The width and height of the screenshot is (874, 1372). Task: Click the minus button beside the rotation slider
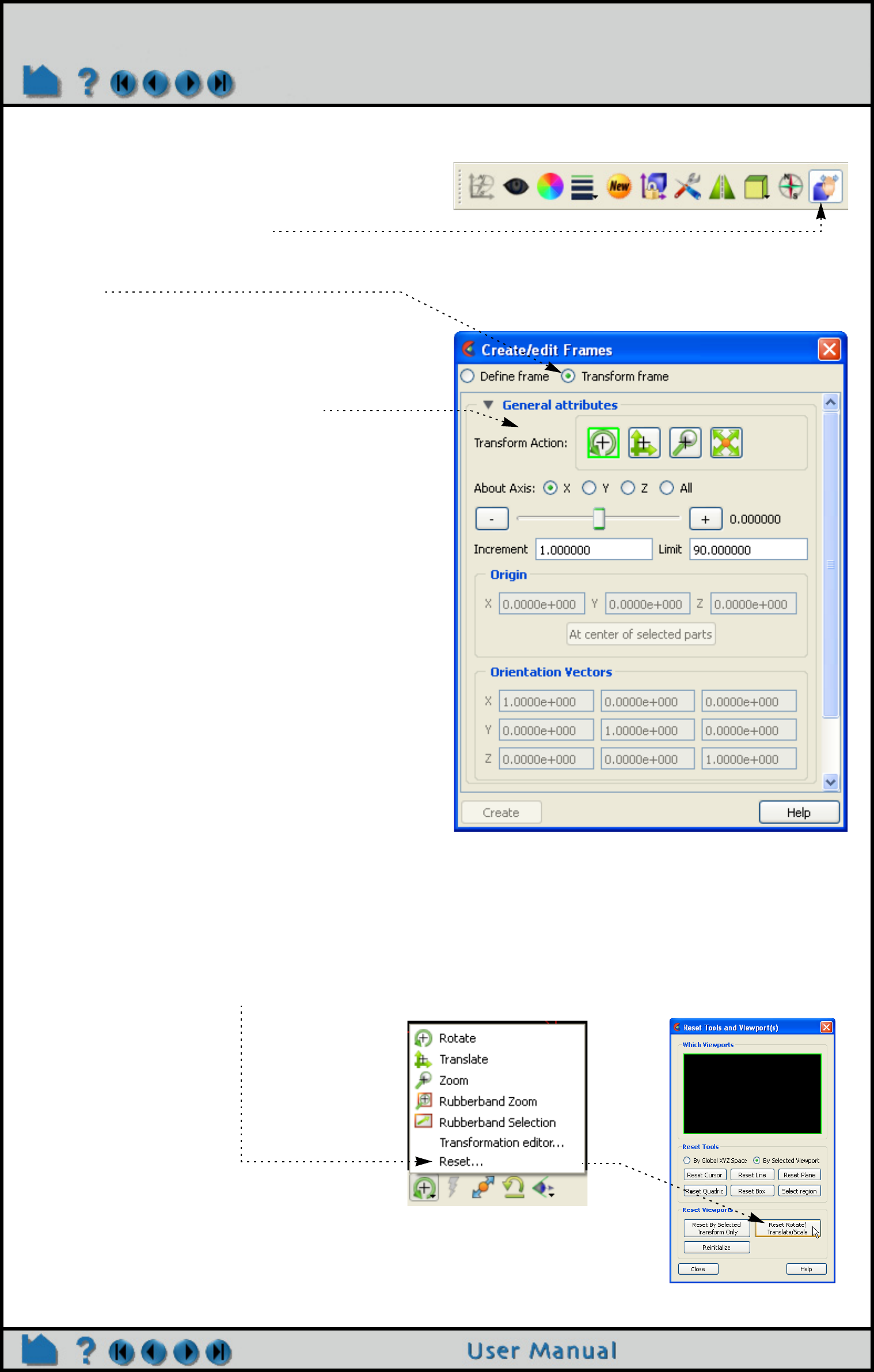coord(492,518)
